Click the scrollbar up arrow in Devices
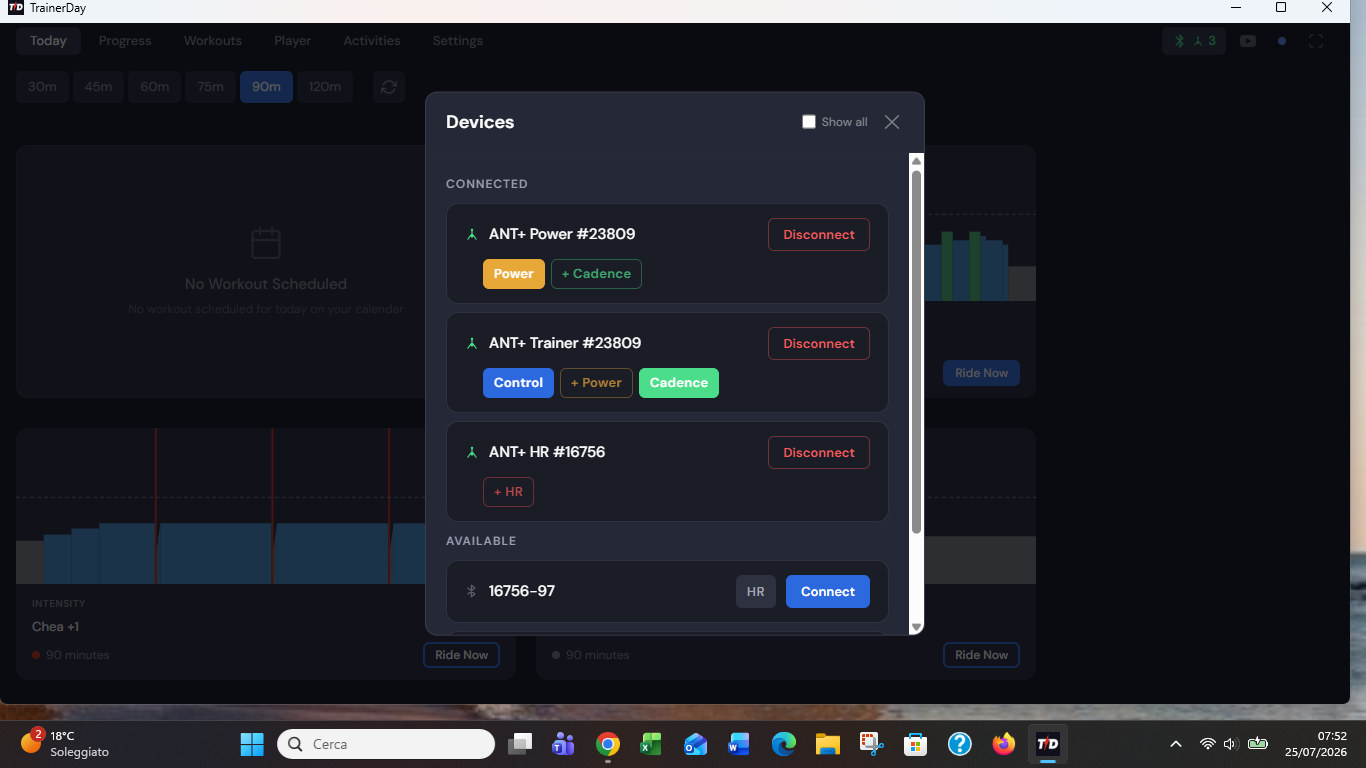Screen dimensions: 1366x768 [x=916, y=160]
